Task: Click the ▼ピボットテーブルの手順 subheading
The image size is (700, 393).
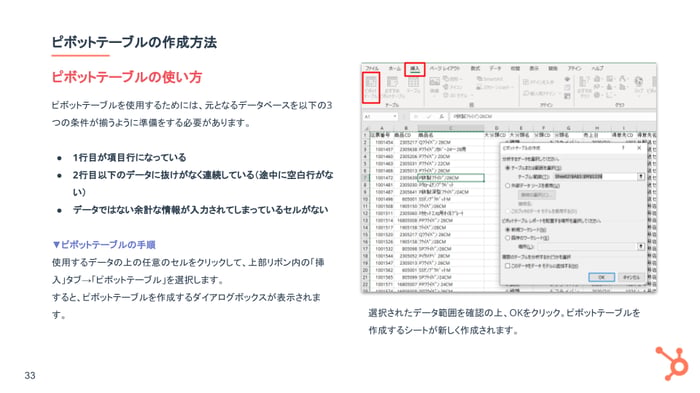Action: [104, 245]
